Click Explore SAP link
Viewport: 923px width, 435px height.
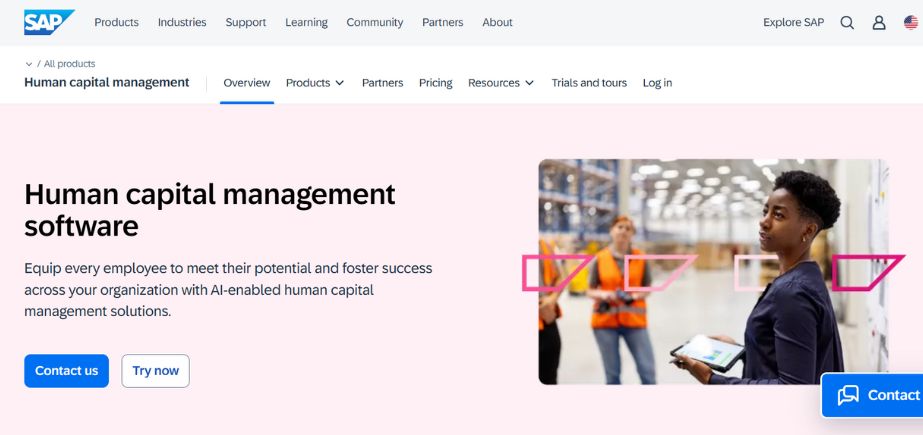[793, 22]
